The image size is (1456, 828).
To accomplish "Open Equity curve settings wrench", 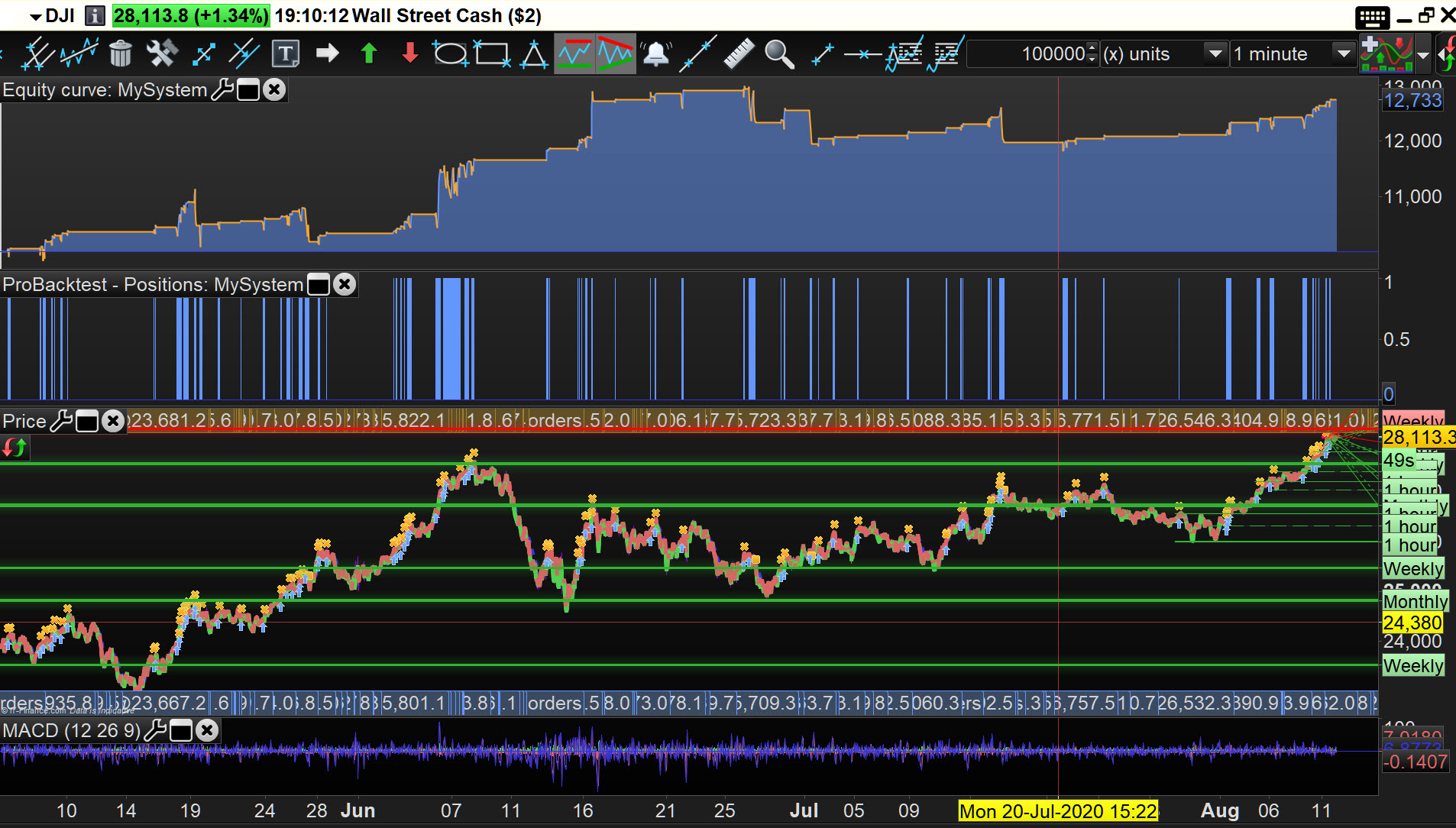I will tap(222, 90).
